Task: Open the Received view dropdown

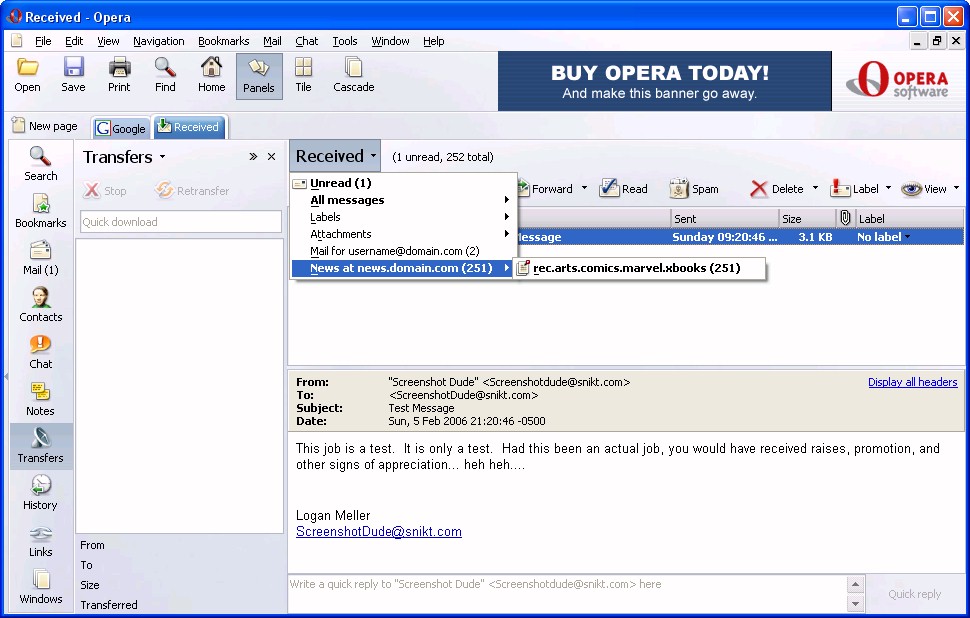Action: click(x=335, y=156)
